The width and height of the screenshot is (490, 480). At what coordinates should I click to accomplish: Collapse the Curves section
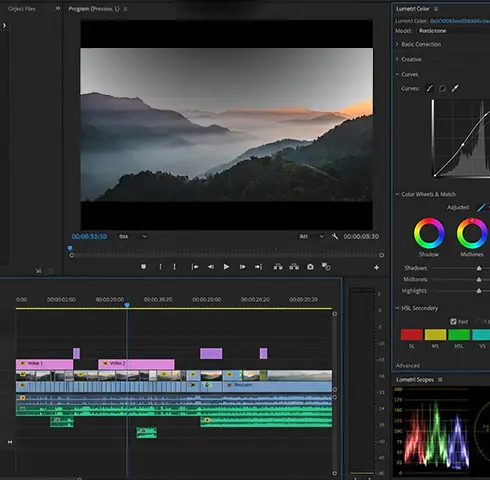[397, 74]
